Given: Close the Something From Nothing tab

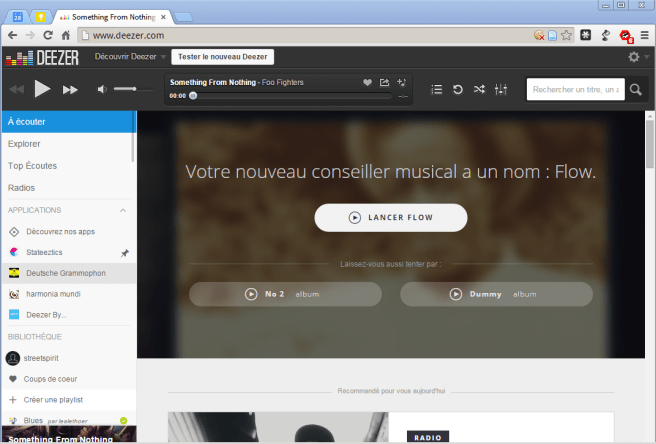Looking at the screenshot, I should point(163,17).
